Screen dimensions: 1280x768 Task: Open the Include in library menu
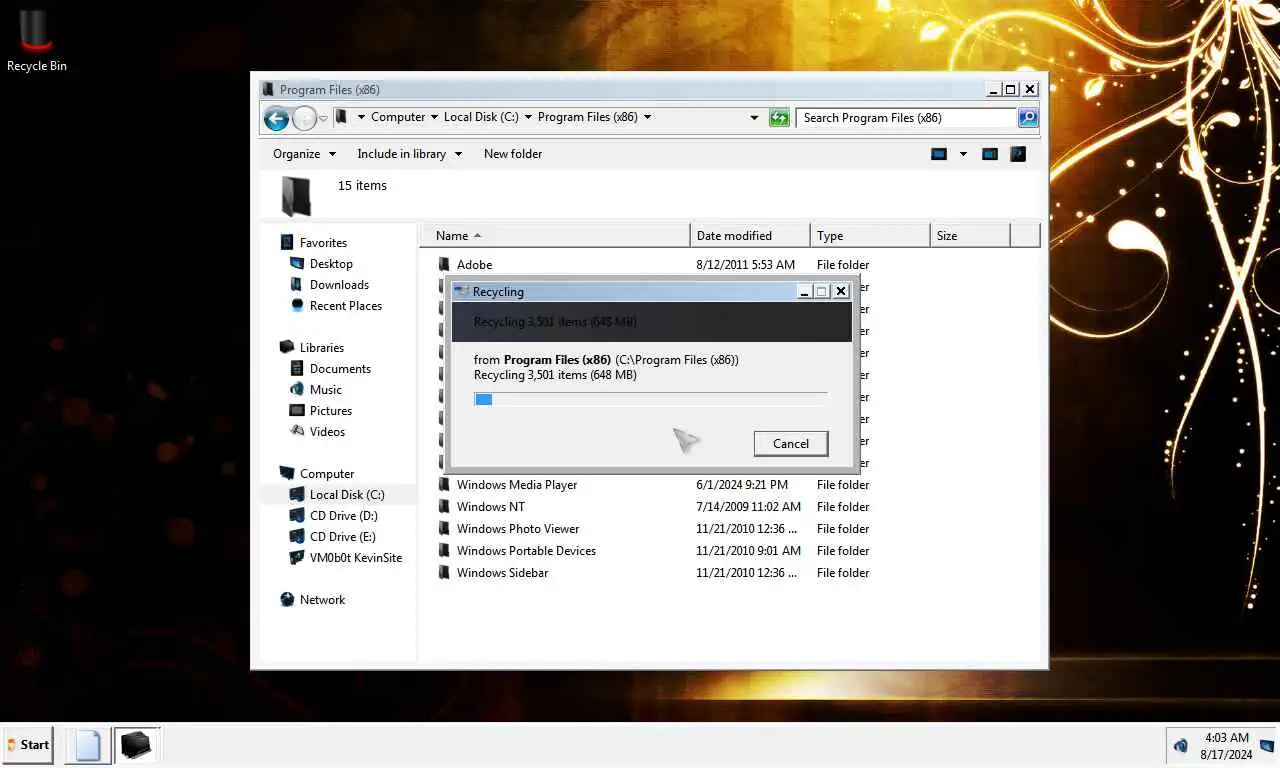[409, 154]
